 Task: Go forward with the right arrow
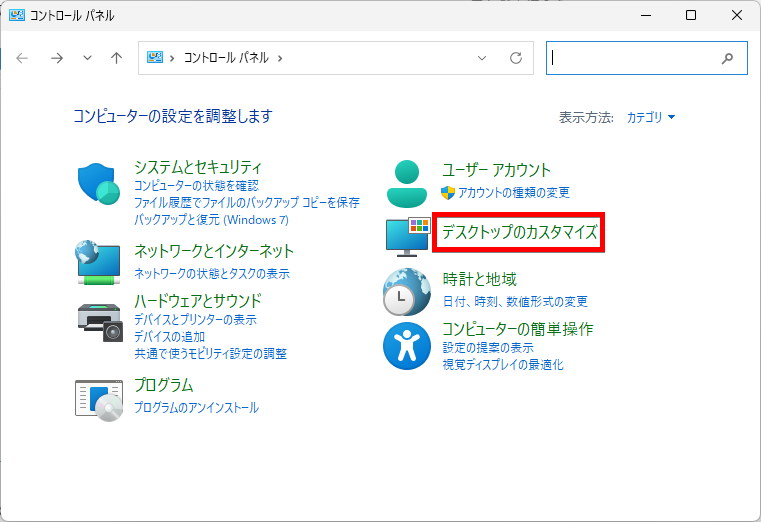click(x=57, y=58)
